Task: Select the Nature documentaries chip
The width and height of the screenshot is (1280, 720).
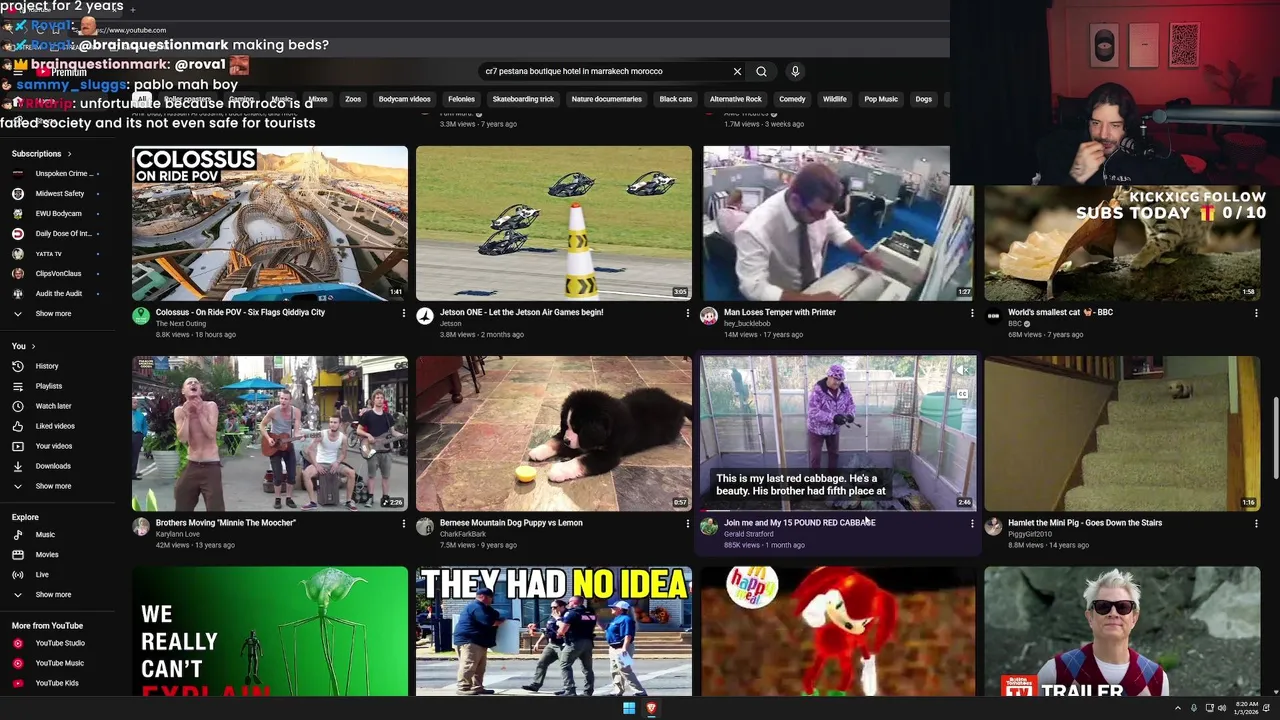Action: click(607, 99)
